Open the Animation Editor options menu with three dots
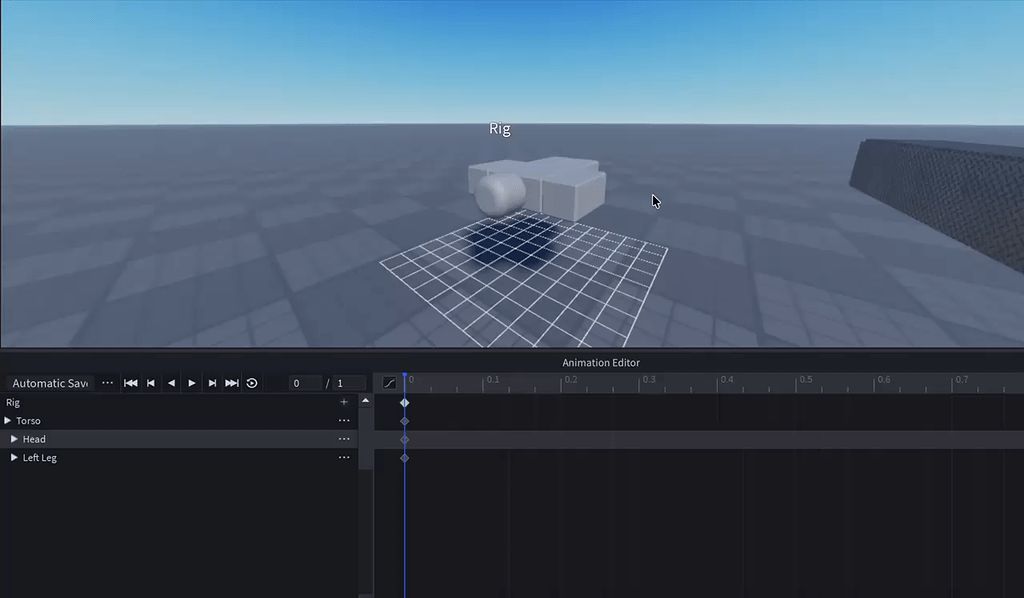 click(107, 383)
